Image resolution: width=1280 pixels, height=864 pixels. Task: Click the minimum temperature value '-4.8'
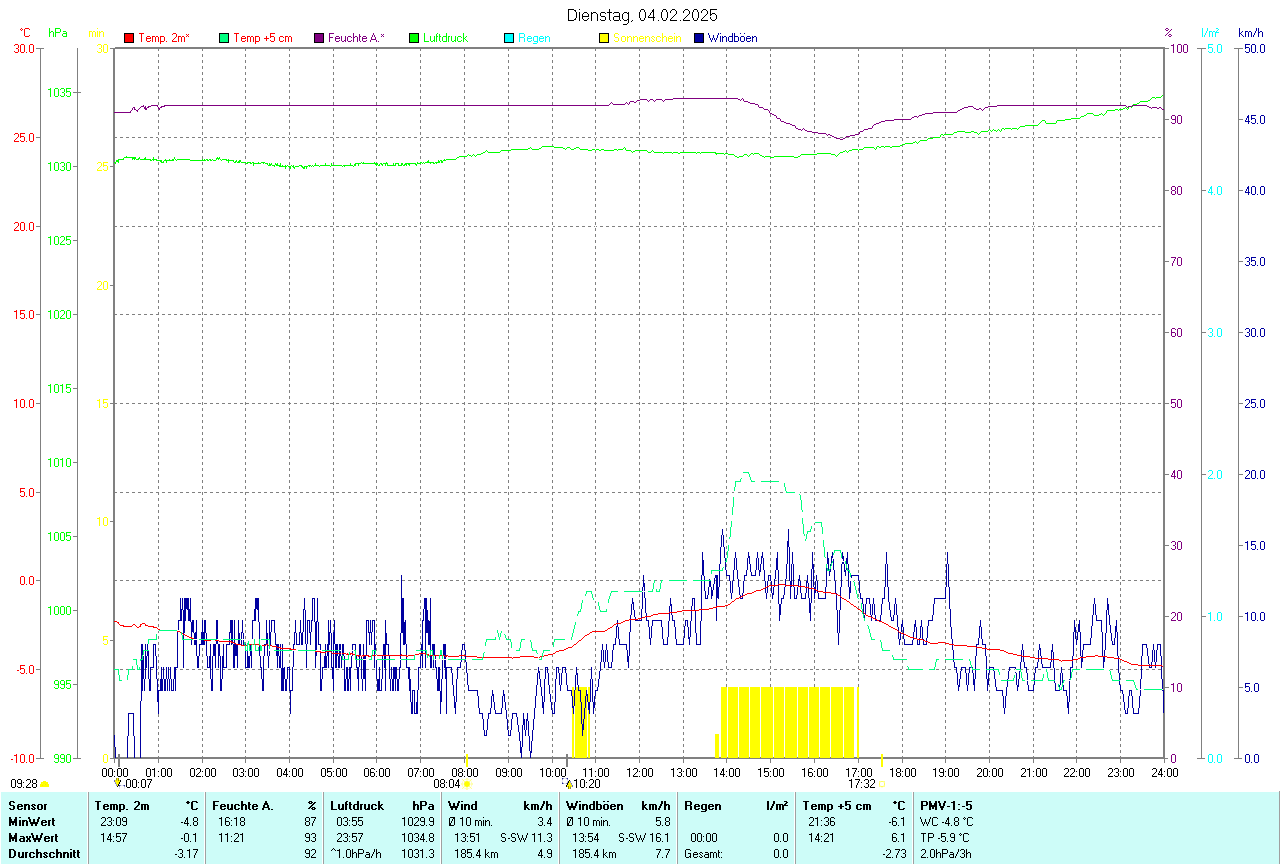tap(189, 822)
